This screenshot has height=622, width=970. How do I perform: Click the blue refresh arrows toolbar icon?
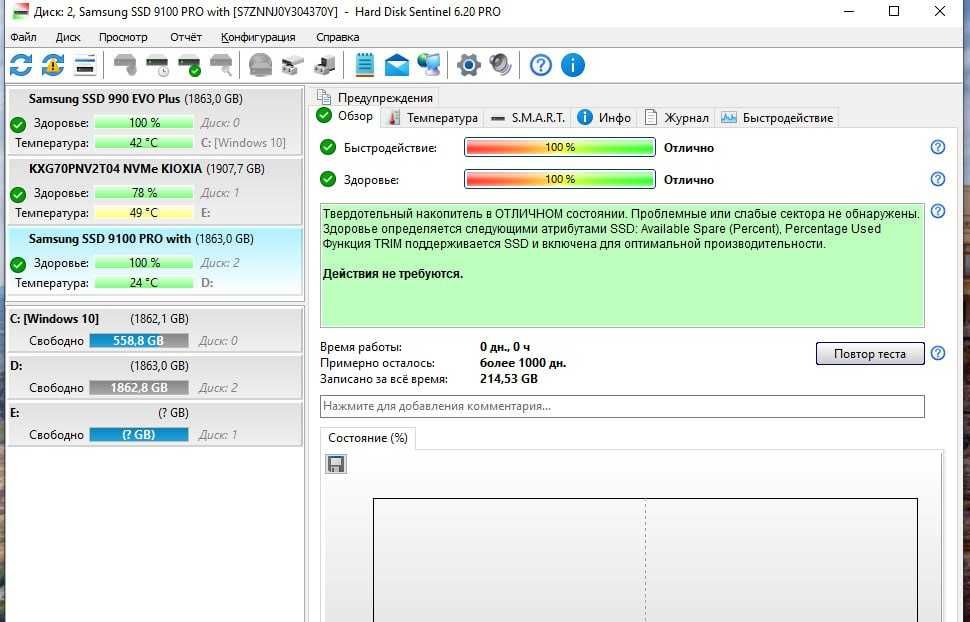point(21,65)
